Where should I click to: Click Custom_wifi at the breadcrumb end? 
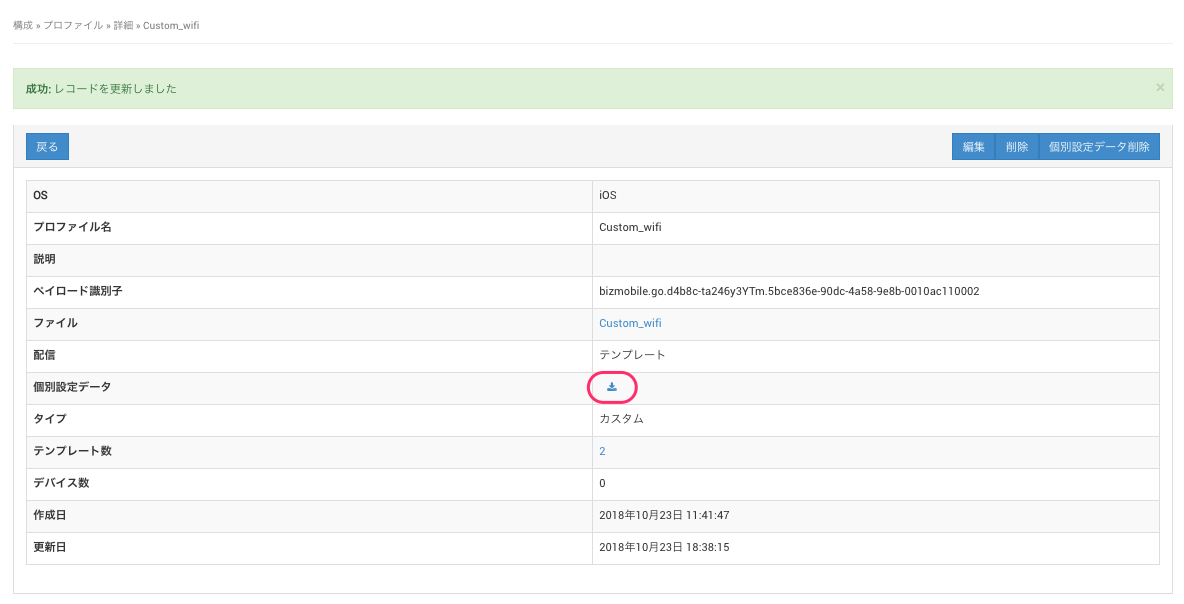click(171, 25)
